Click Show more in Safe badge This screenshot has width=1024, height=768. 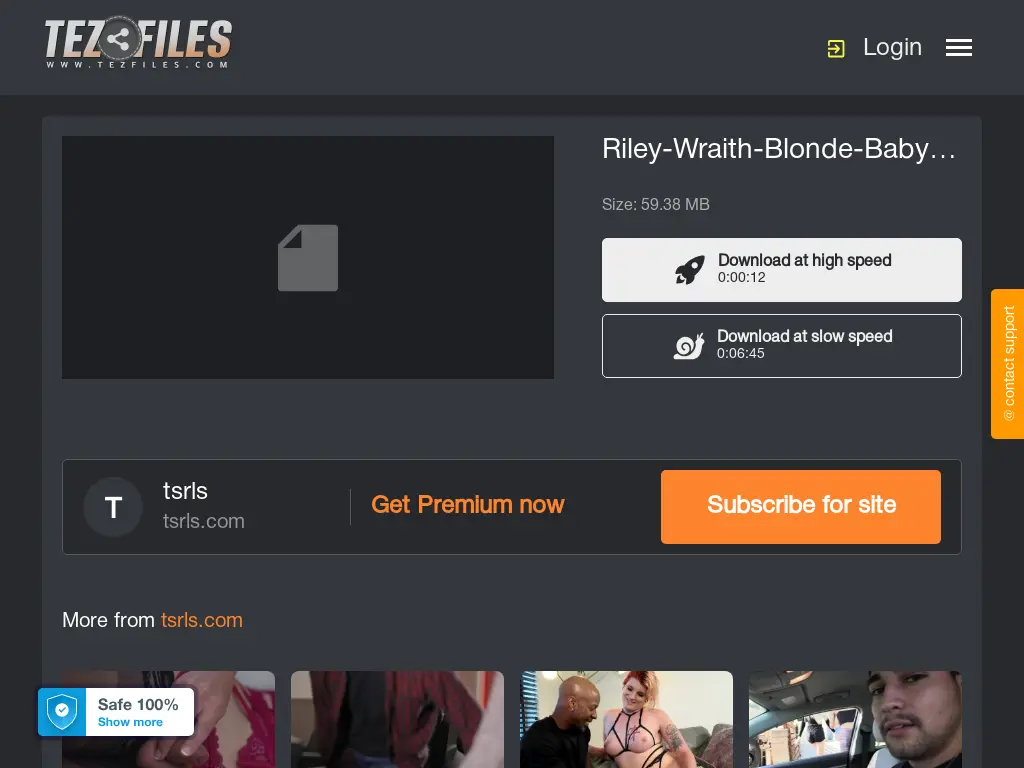(x=130, y=722)
